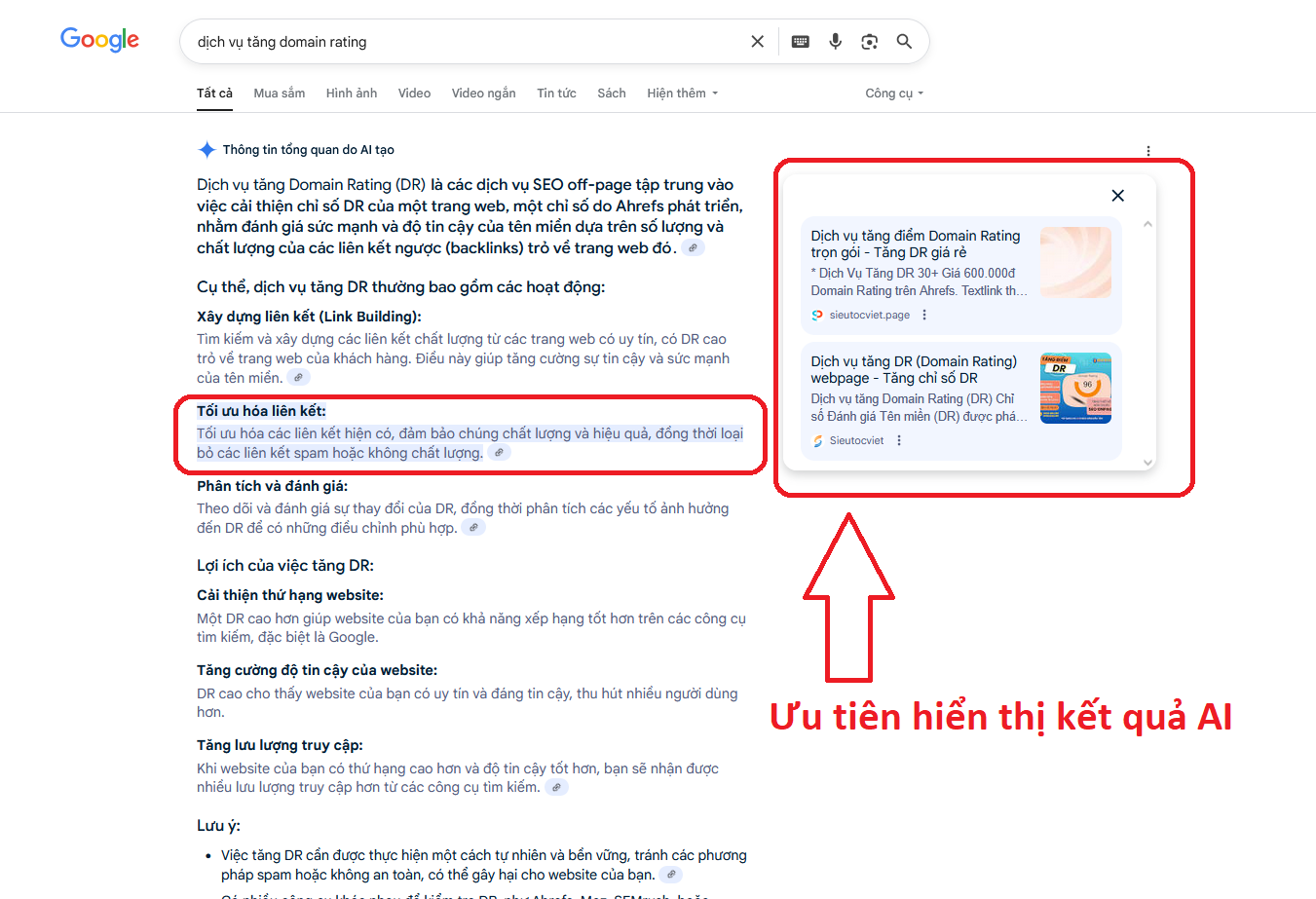Click 'Cụ thể, dịch vụ tăng DR thường' line
Image resolution: width=1316 pixels, height=899 pixels.
[401, 287]
